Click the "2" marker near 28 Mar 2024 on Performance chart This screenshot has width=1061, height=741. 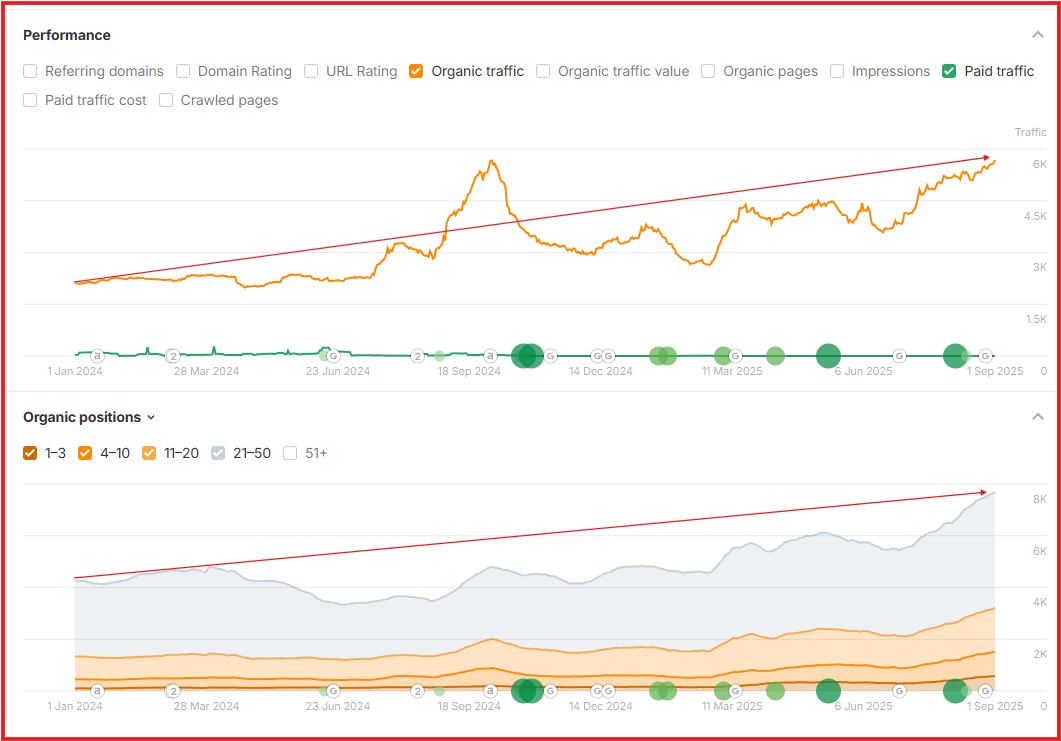pos(173,355)
